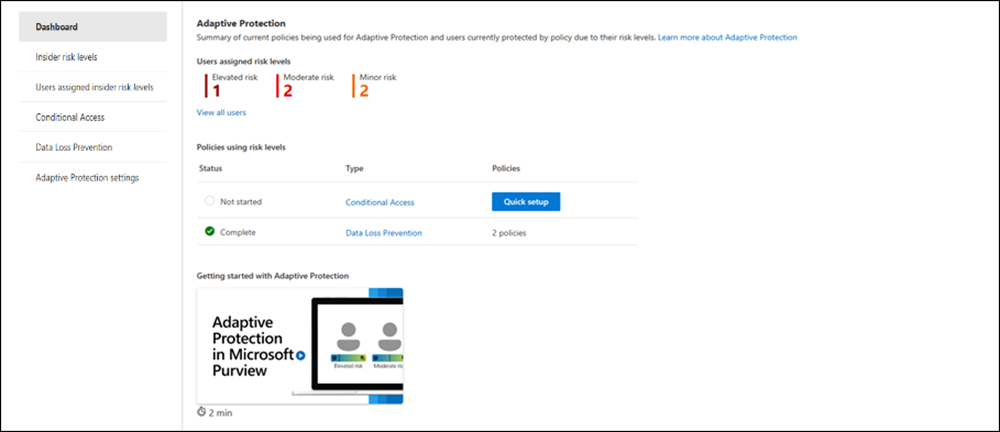The height and width of the screenshot is (432, 1000).
Task: Play the Adaptive Protection video
Action: [300, 355]
